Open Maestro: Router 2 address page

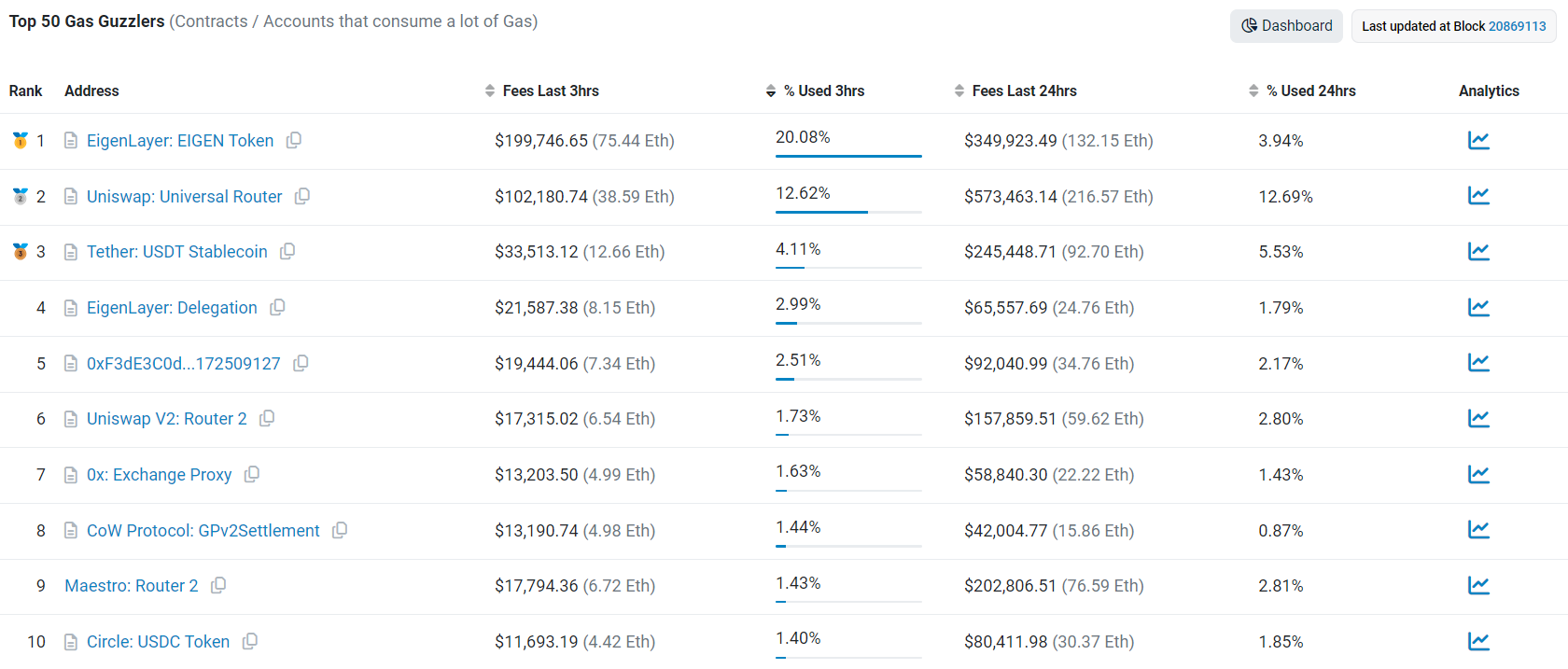(132, 586)
